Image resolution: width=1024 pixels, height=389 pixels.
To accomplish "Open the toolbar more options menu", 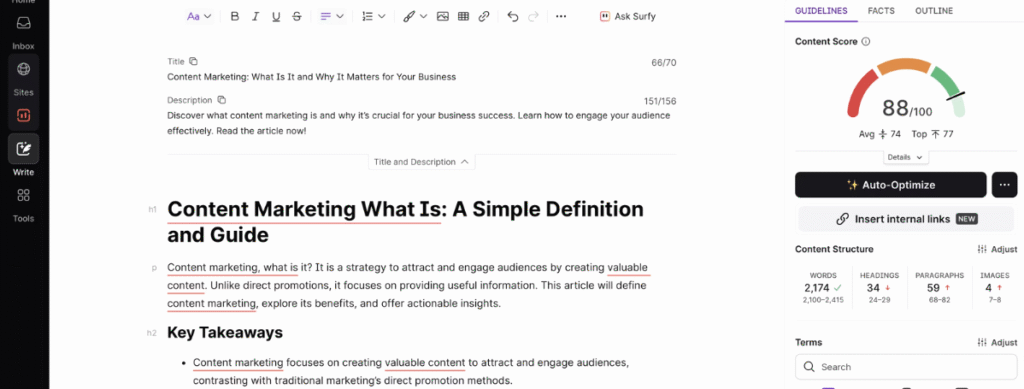I will [x=561, y=16].
